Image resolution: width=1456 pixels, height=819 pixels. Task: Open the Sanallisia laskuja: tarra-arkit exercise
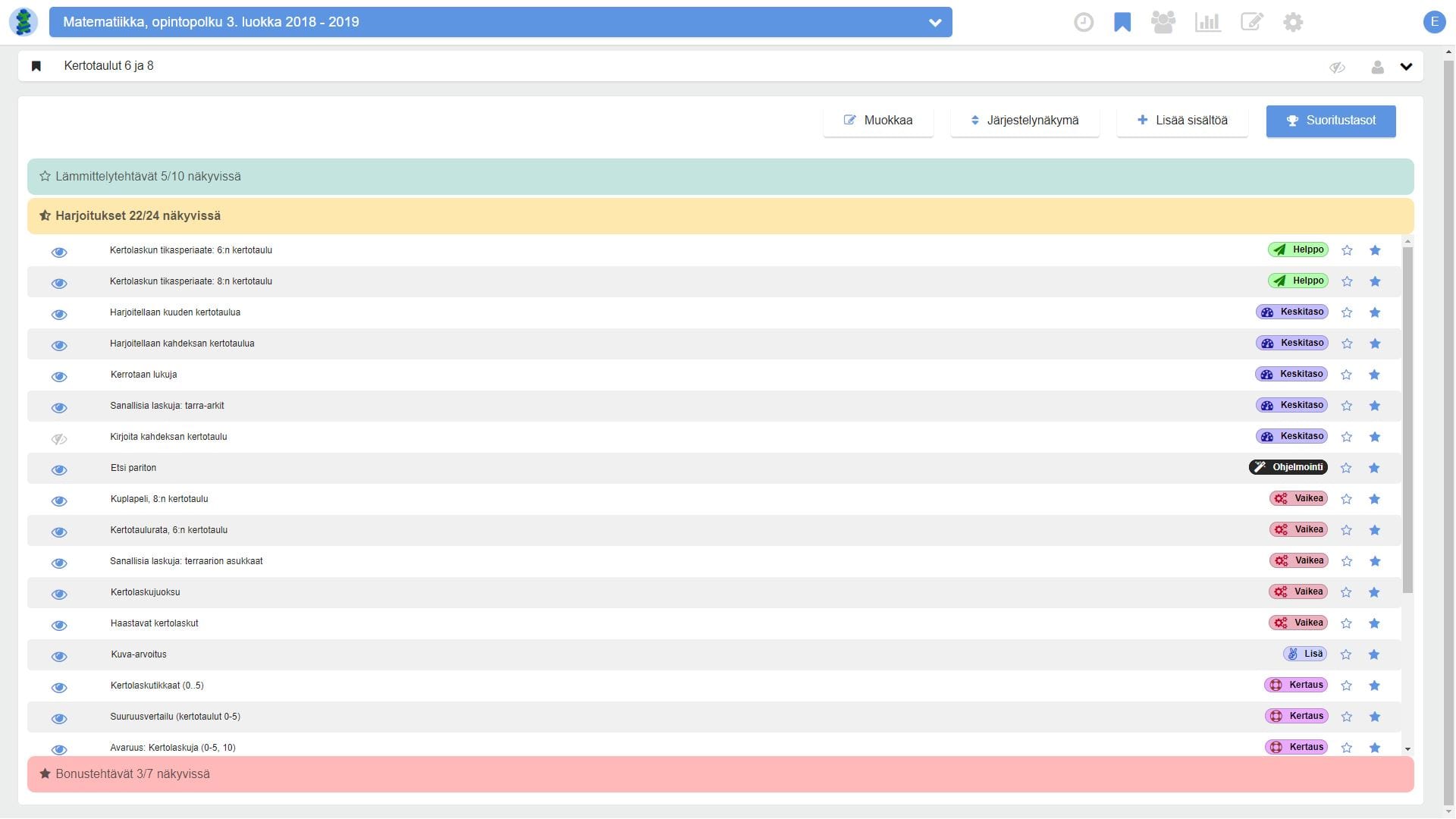point(167,406)
